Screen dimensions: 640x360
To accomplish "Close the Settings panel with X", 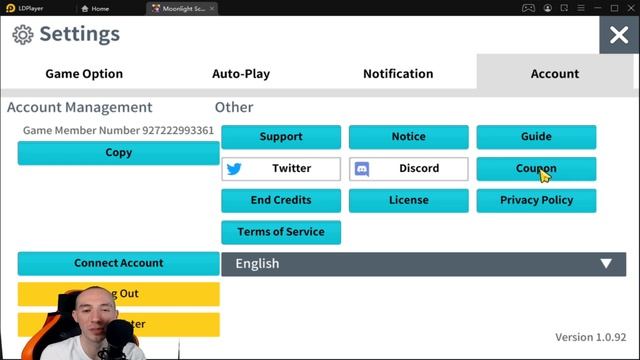I will click(619, 35).
